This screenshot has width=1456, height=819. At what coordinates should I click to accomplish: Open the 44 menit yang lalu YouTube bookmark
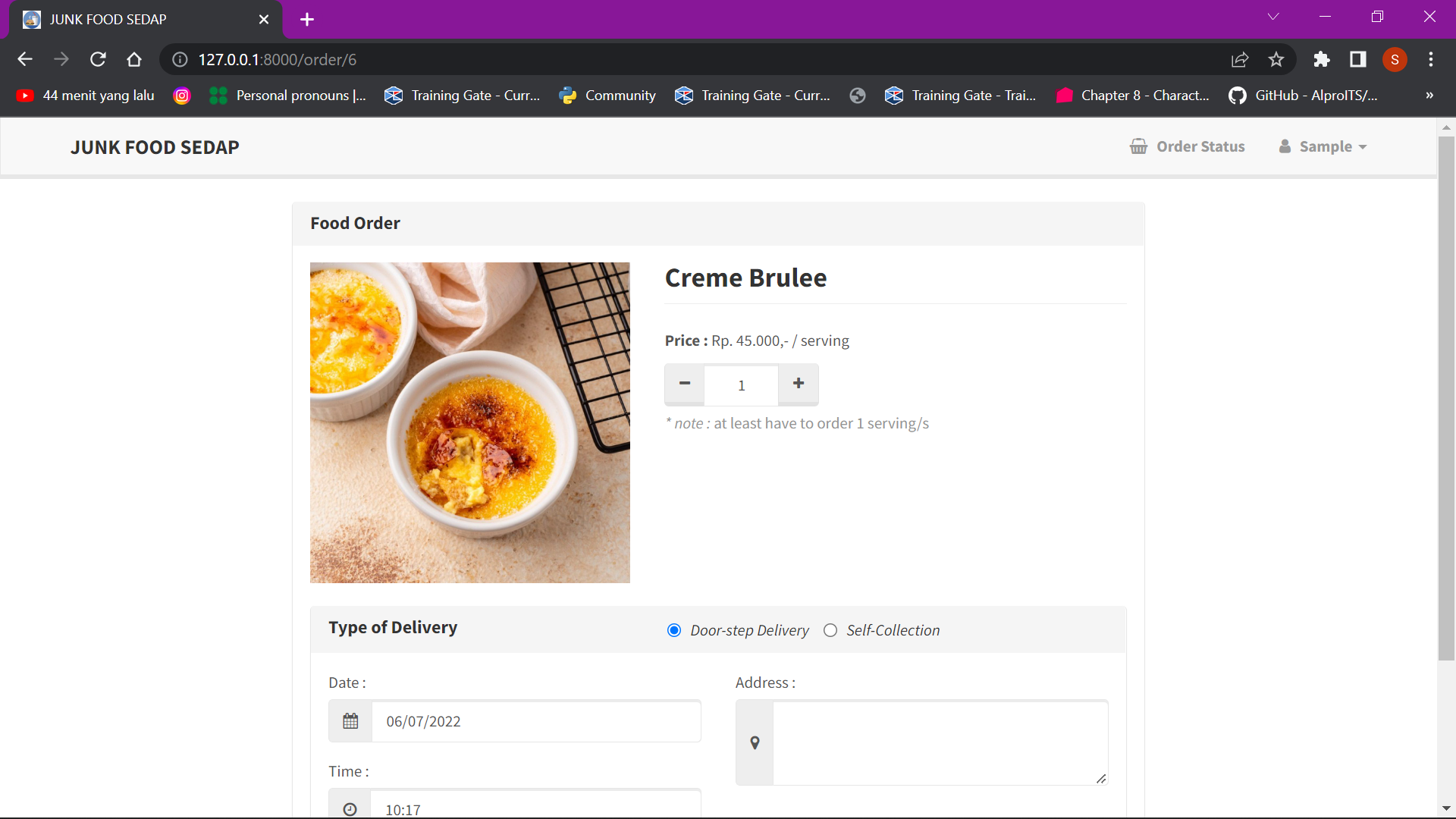[x=86, y=96]
